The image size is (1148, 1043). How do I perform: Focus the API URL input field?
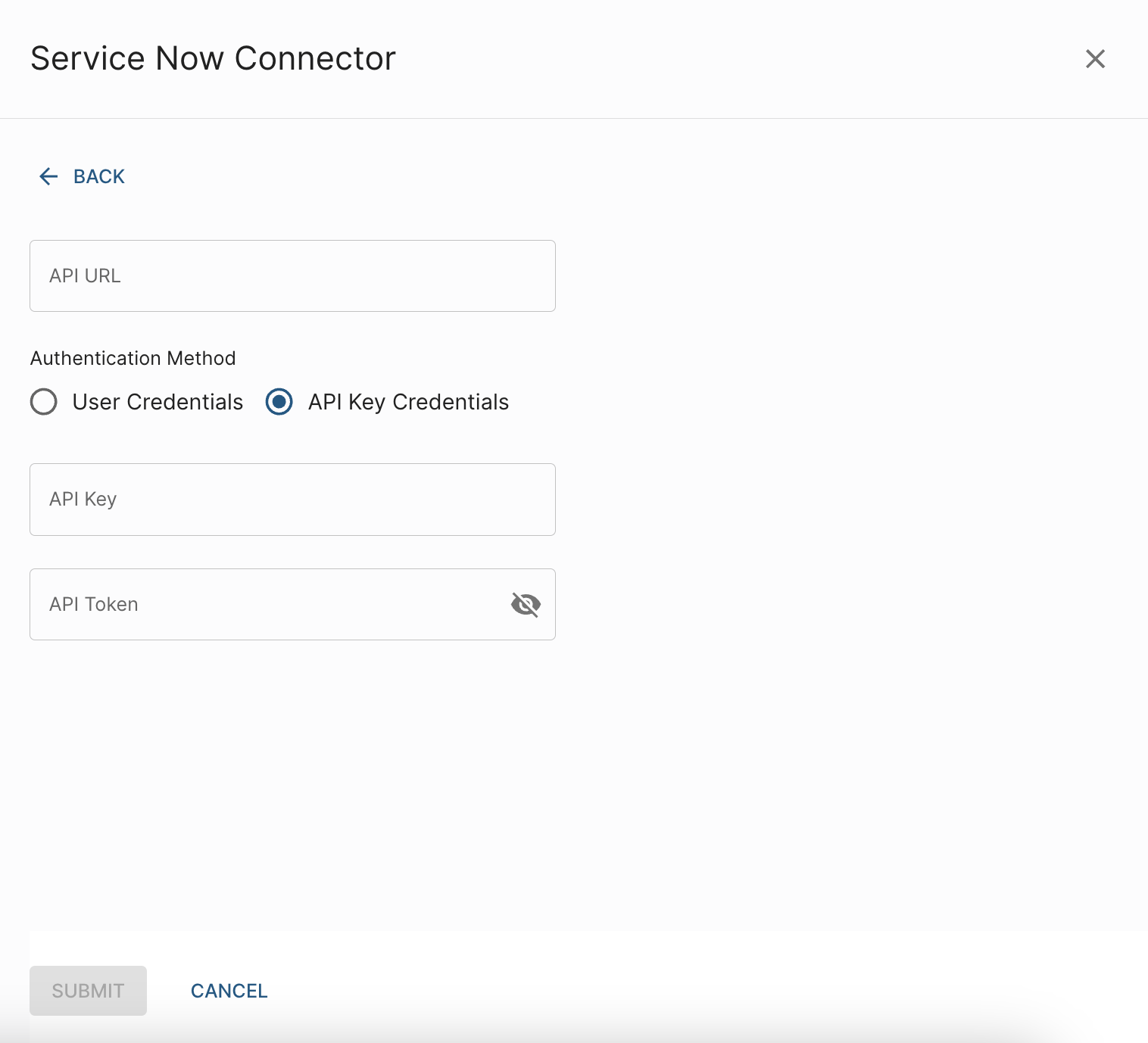292,276
